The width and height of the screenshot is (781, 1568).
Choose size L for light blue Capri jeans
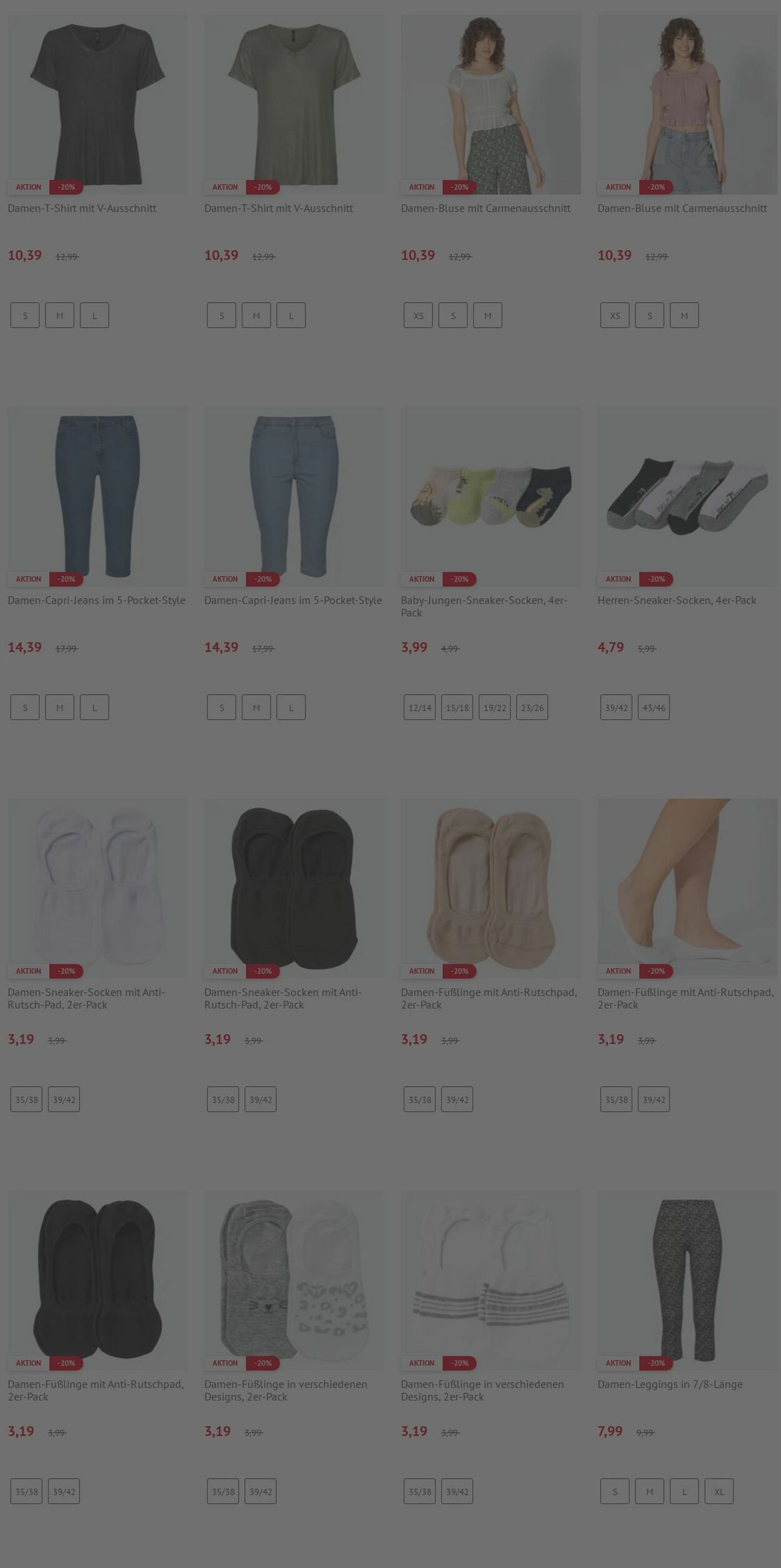291,707
